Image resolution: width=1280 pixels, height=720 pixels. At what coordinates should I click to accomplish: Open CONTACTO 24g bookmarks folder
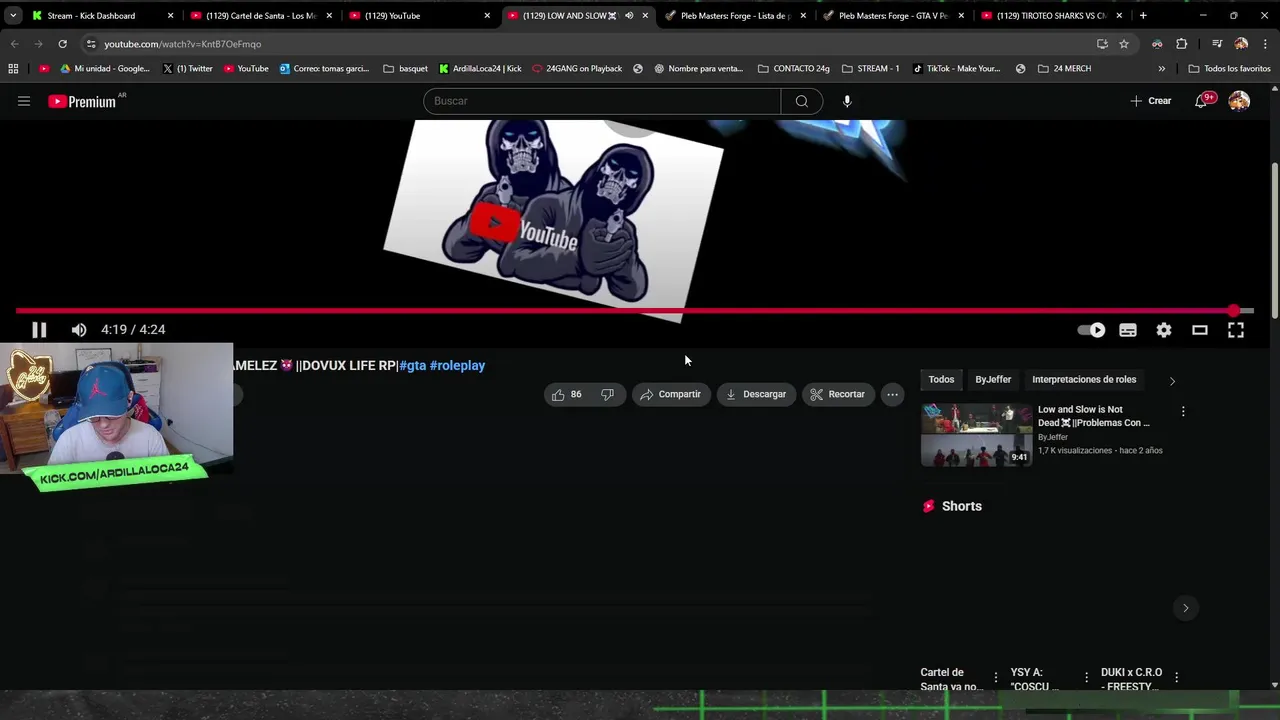click(x=794, y=69)
